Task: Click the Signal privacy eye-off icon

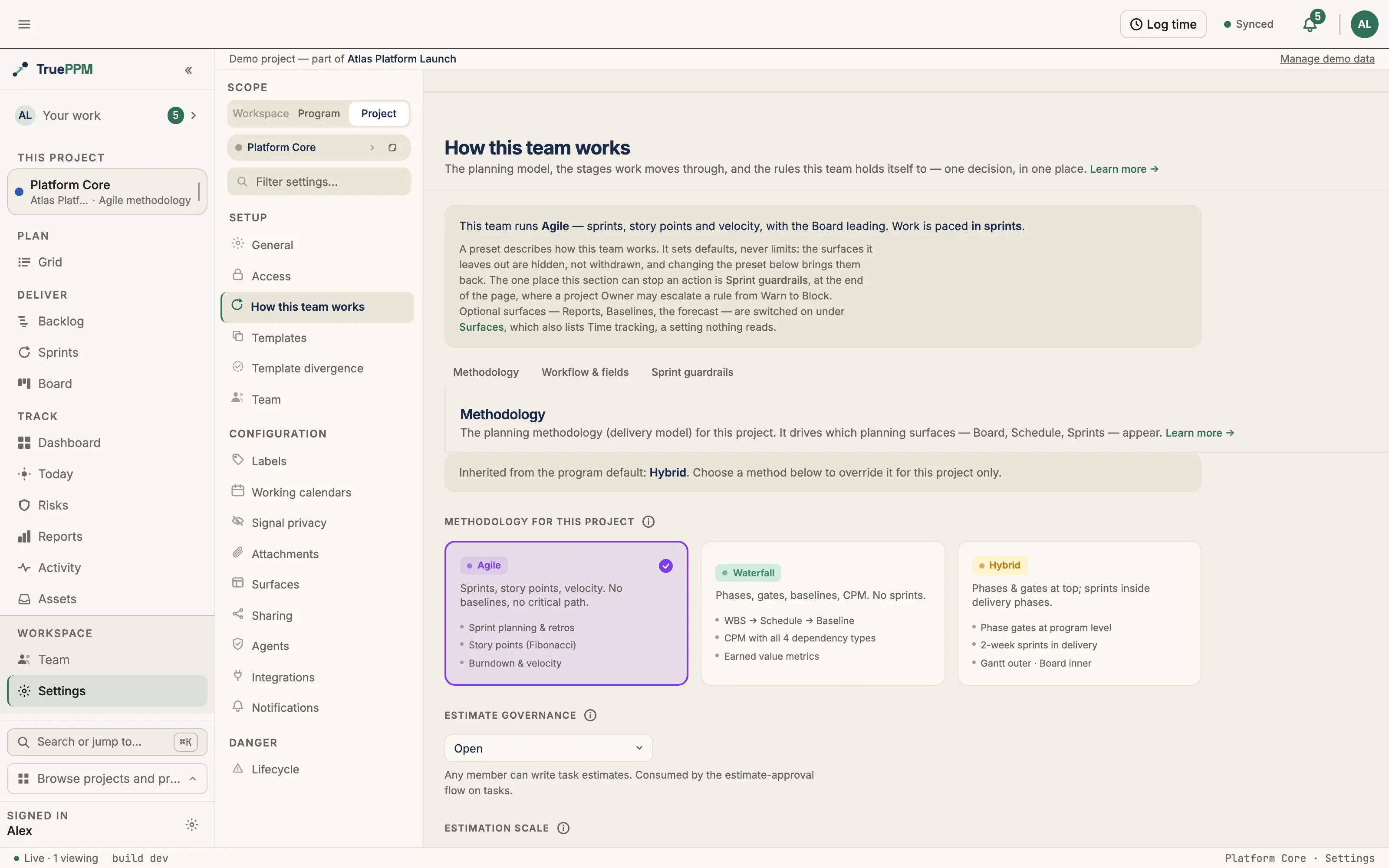Action: (237, 521)
